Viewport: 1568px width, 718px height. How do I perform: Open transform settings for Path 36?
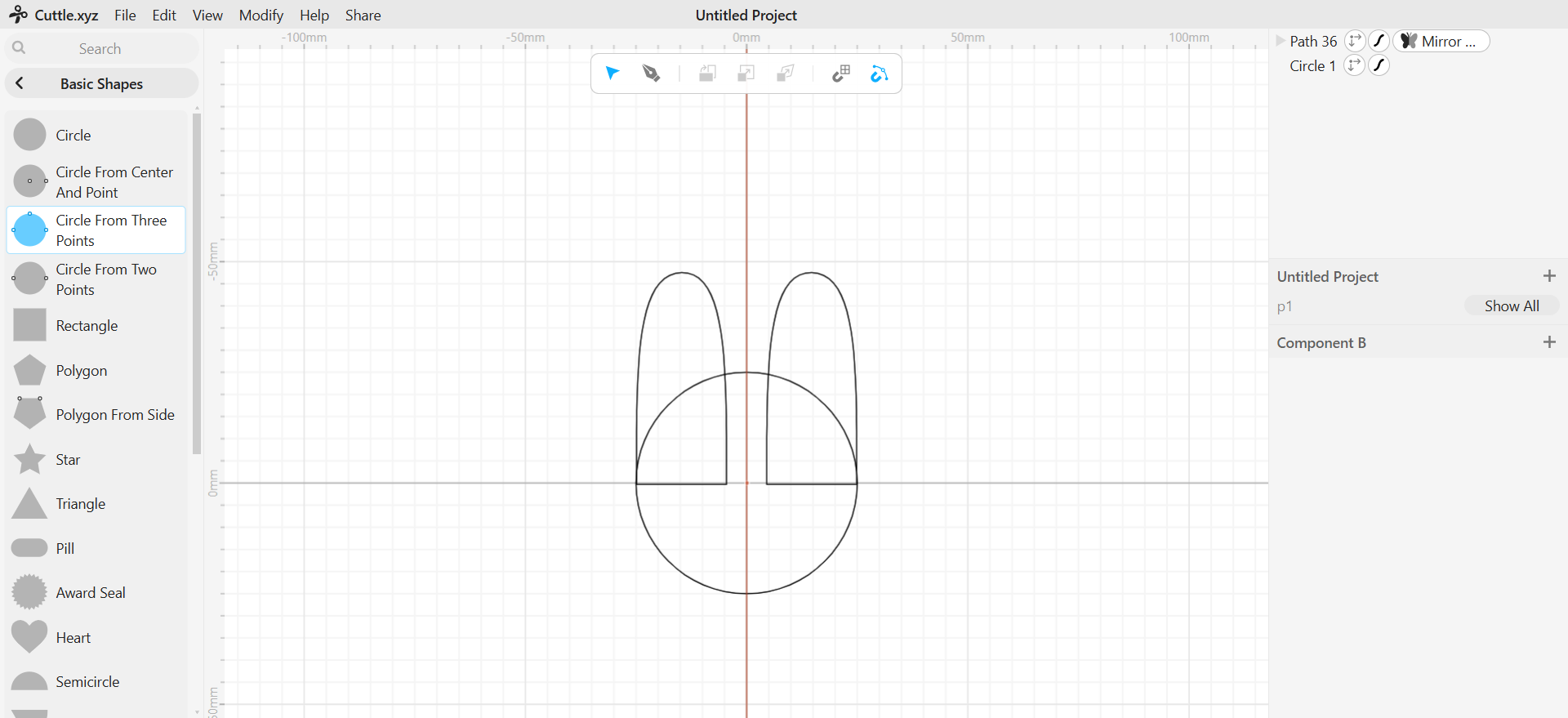pos(1355,41)
